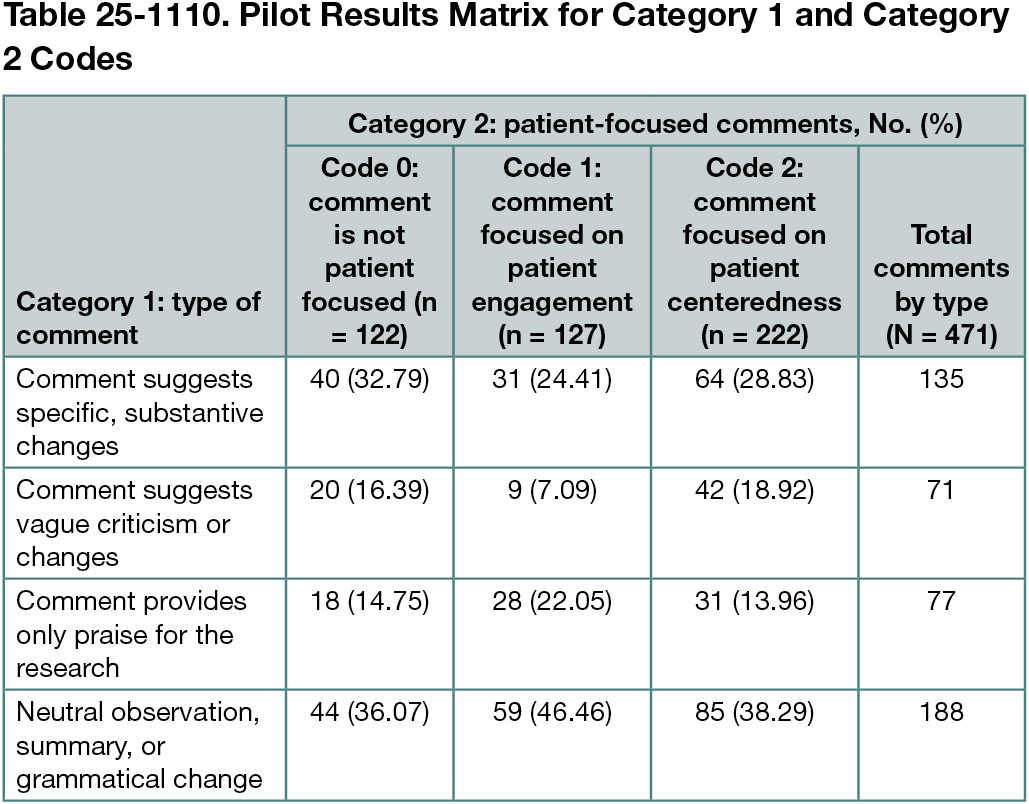Viewport: 1029px width, 804px height.
Task: Click the cell containing "64 (28.83)"
Action: click(x=754, y=380)
